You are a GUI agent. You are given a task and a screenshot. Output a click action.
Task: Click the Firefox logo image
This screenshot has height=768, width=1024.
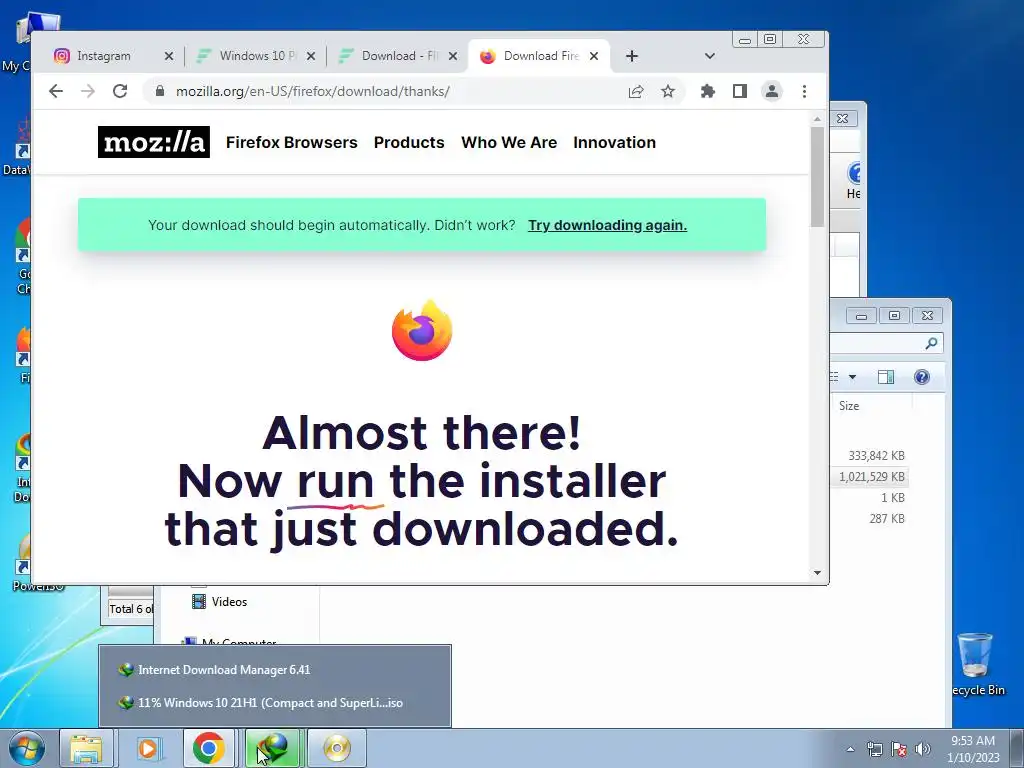(x=422, y=330)
